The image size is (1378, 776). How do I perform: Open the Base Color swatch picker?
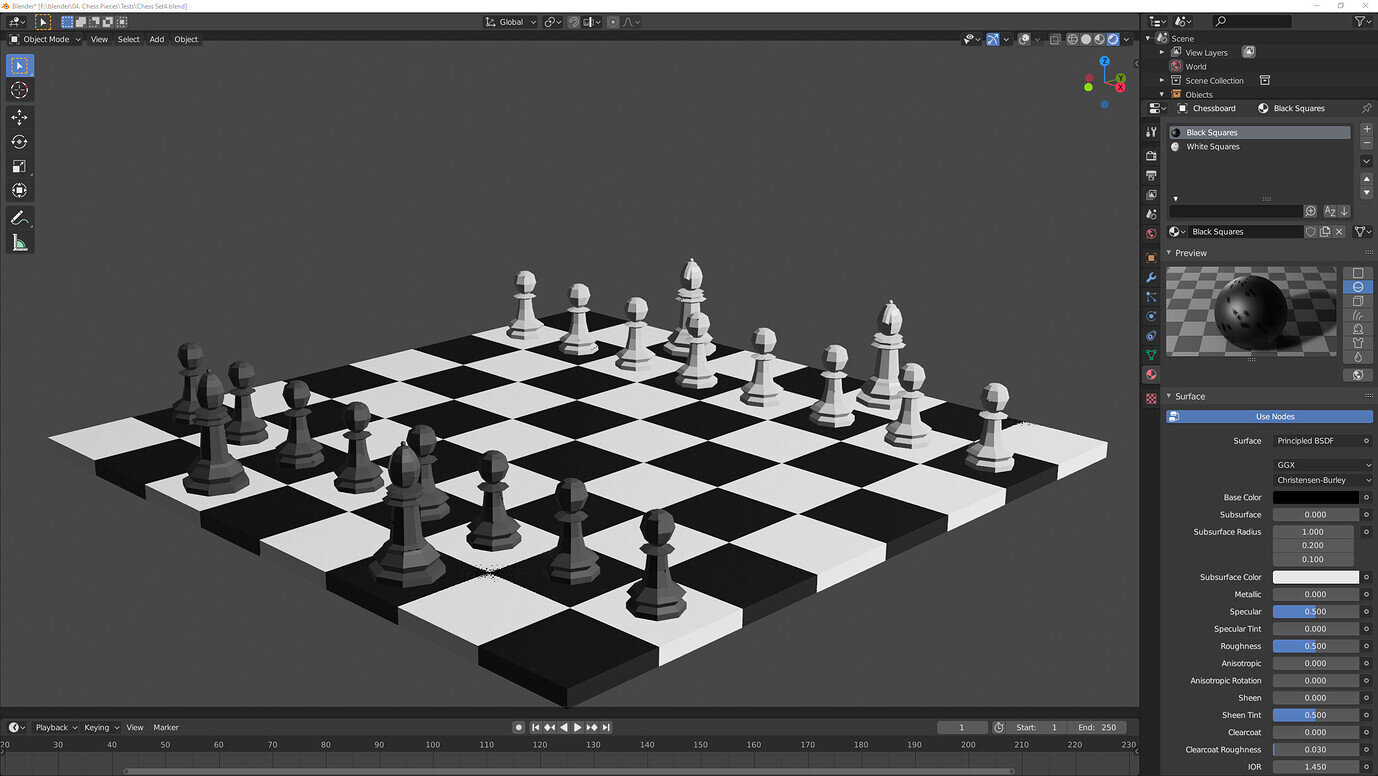pos(1316,497)
